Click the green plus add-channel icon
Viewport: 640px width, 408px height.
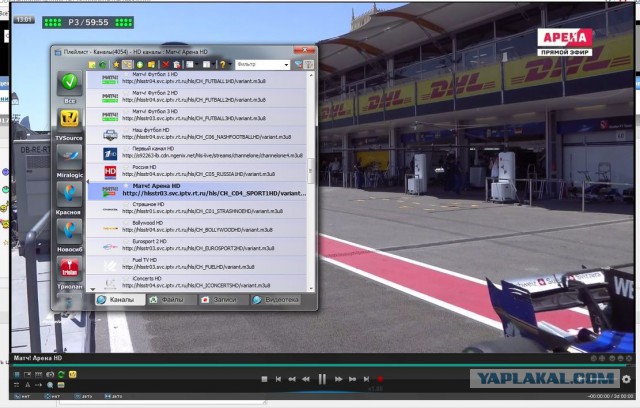[x=140, y=64]
